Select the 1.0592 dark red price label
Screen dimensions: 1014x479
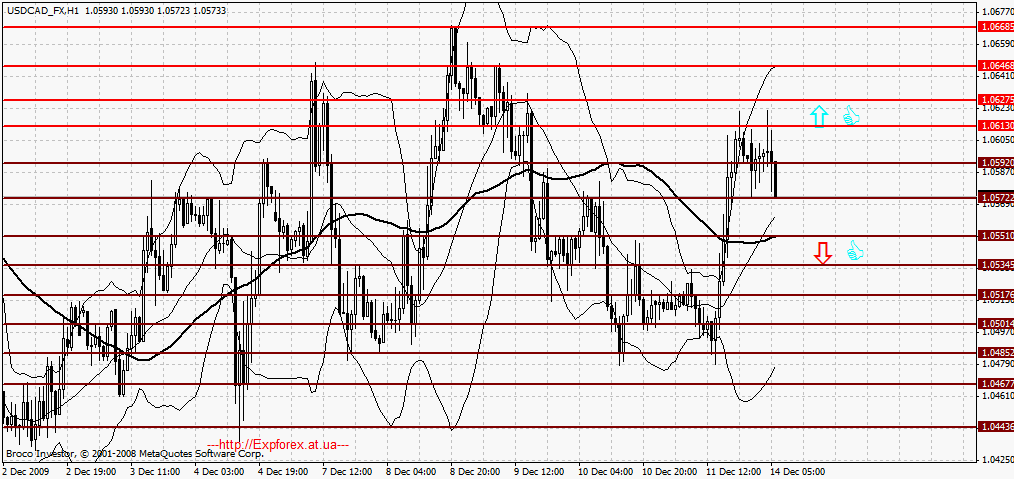click(997, 163)
